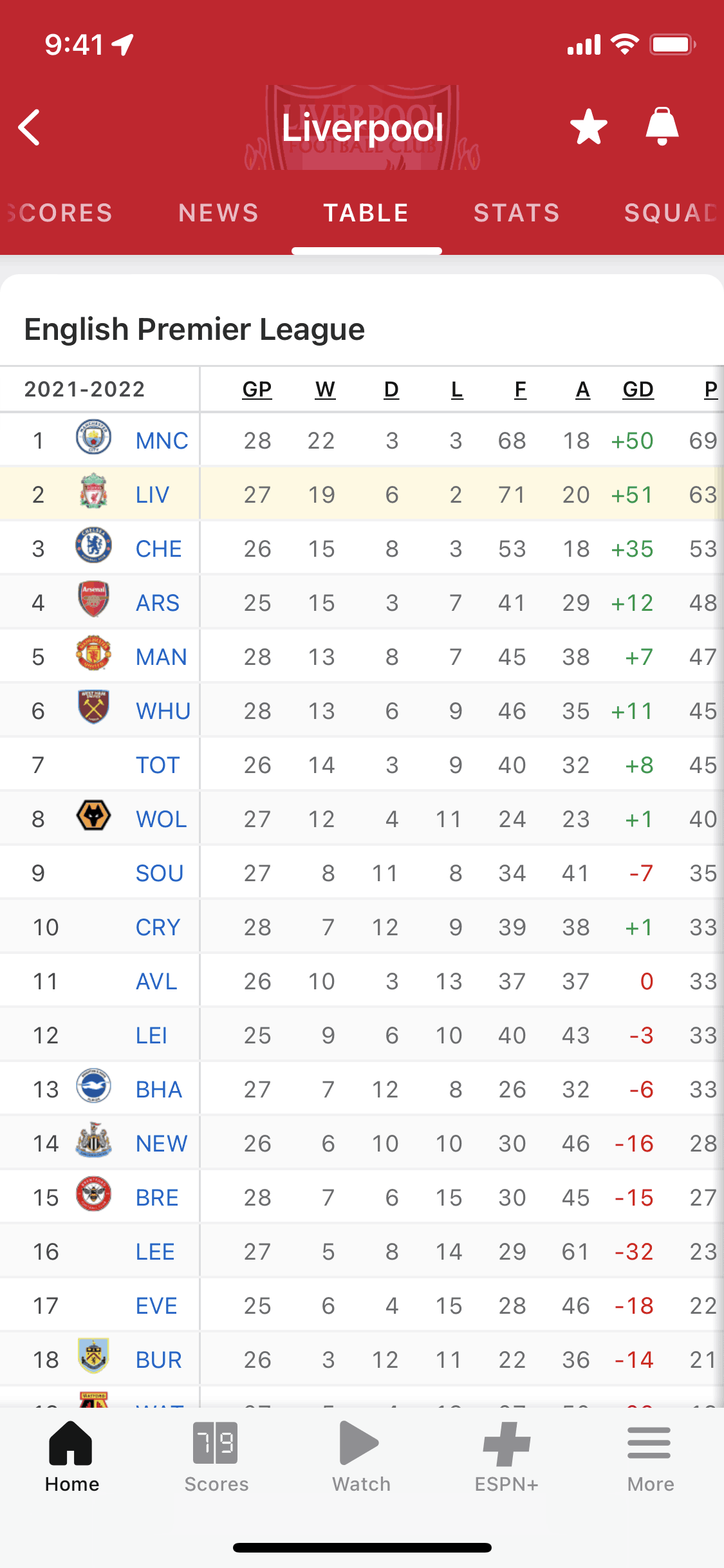Tap the back arrow icon

point(30,127)
